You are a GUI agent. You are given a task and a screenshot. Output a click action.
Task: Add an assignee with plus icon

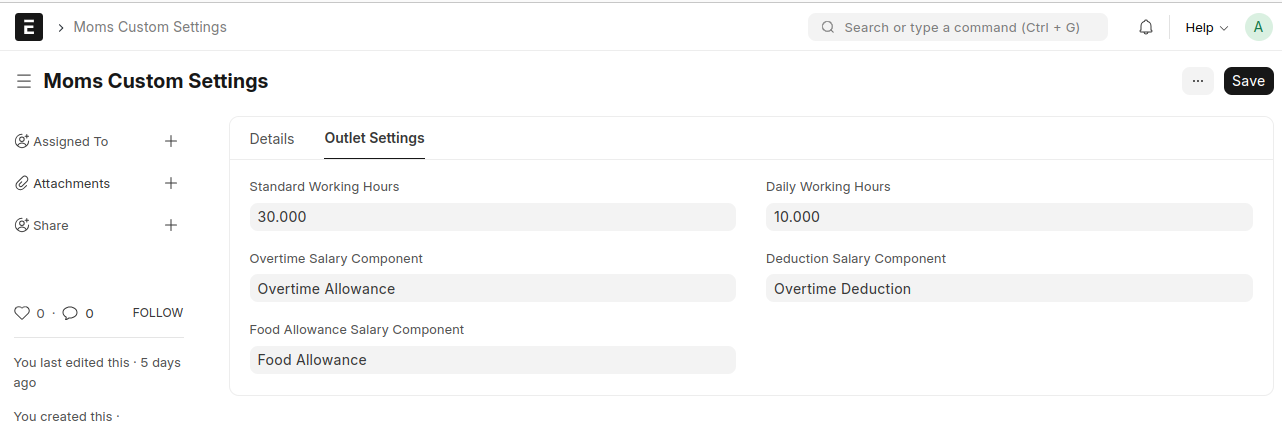[x=171, y=141]
